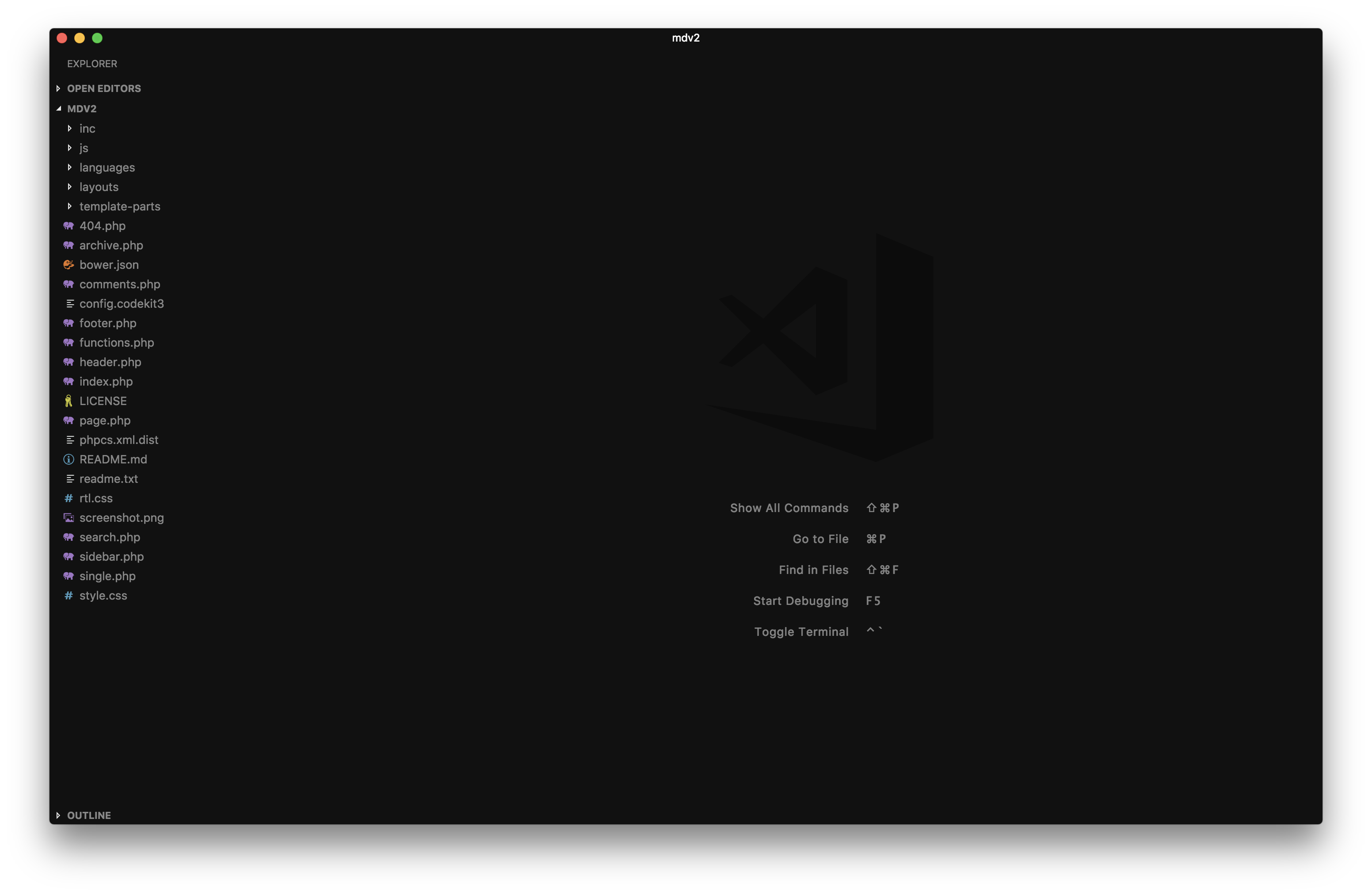
Task: Open the README.md file
Action: (x=114, y=459)
